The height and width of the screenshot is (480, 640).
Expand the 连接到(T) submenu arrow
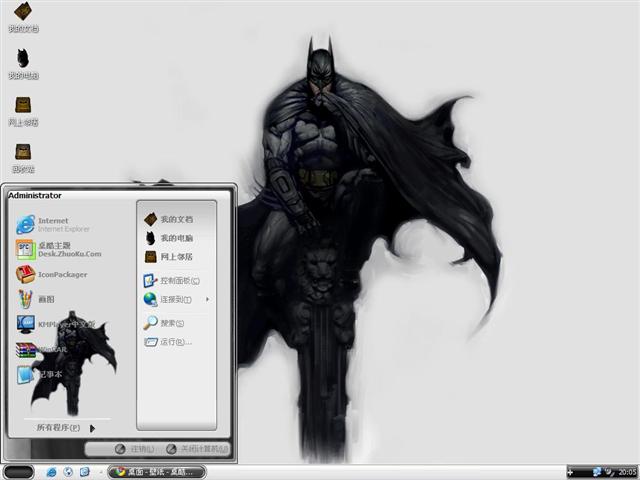[208, 299]
